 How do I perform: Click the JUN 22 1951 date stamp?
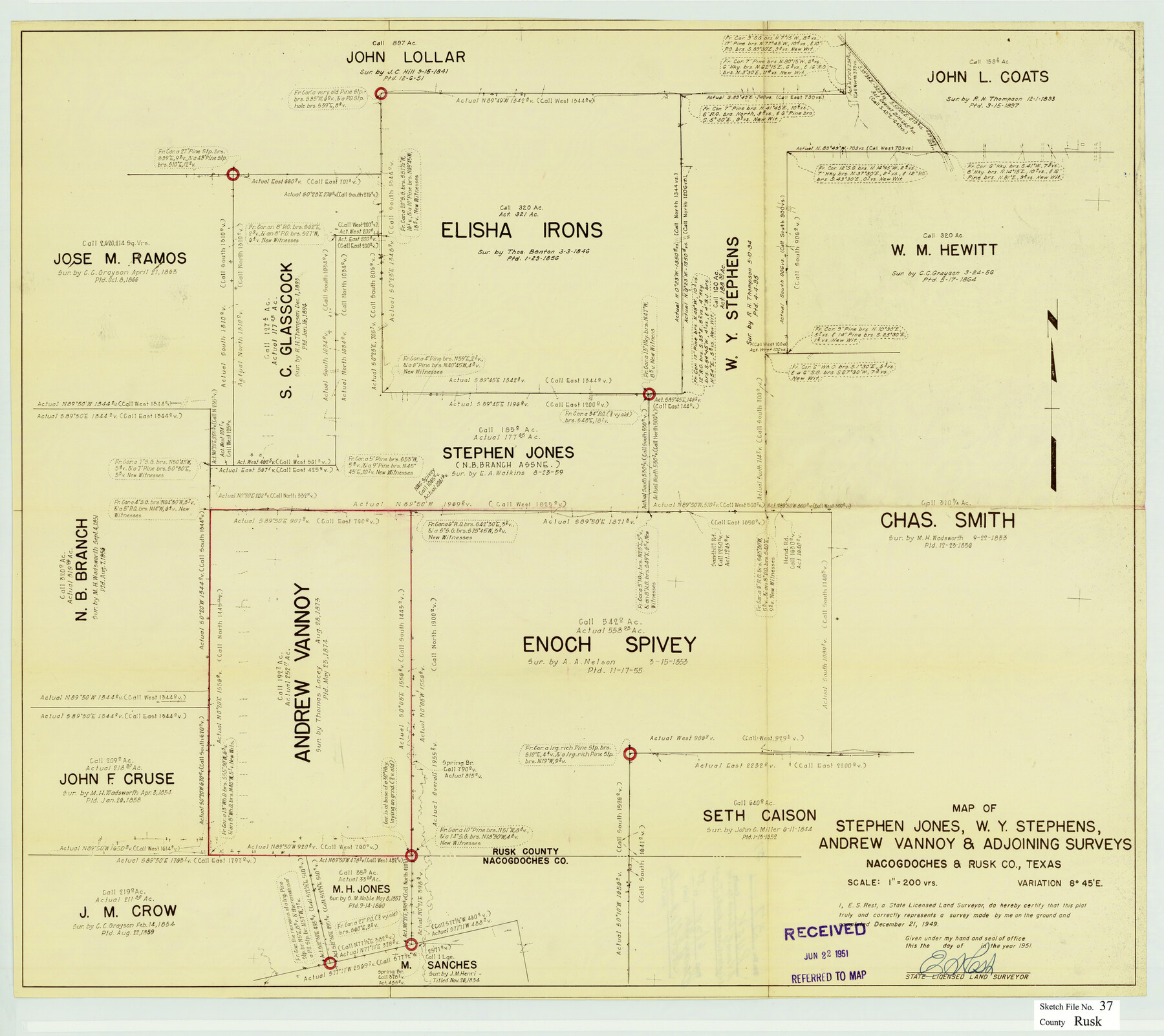click(x=826, y=955)
